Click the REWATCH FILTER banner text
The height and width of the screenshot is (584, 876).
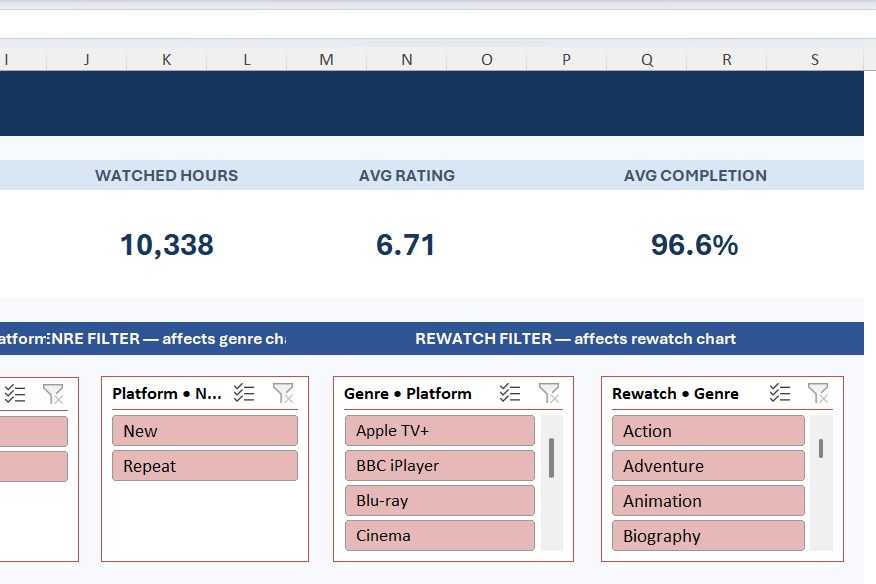tap(575, 339)
